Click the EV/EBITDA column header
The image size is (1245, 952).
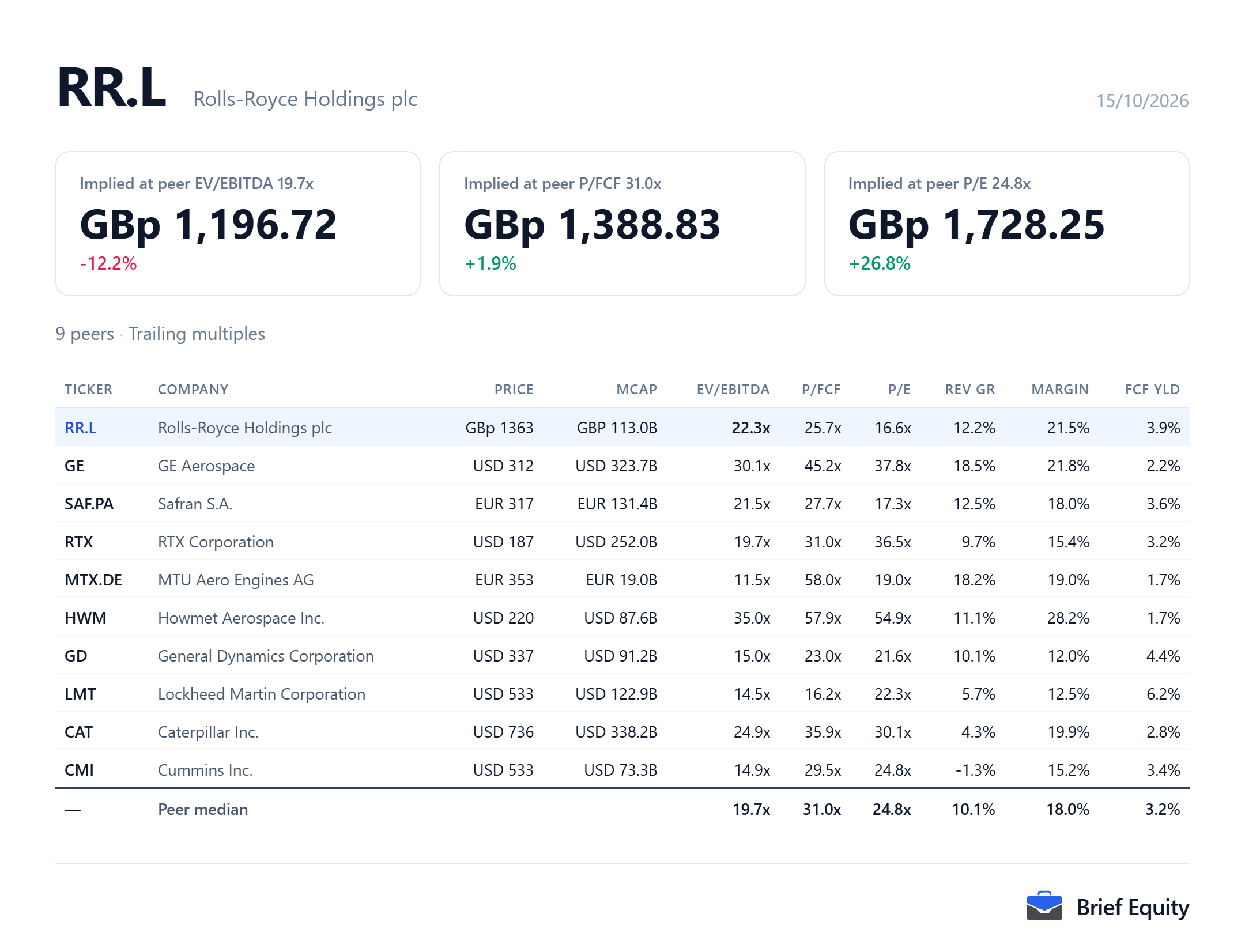tap(733, 390)
